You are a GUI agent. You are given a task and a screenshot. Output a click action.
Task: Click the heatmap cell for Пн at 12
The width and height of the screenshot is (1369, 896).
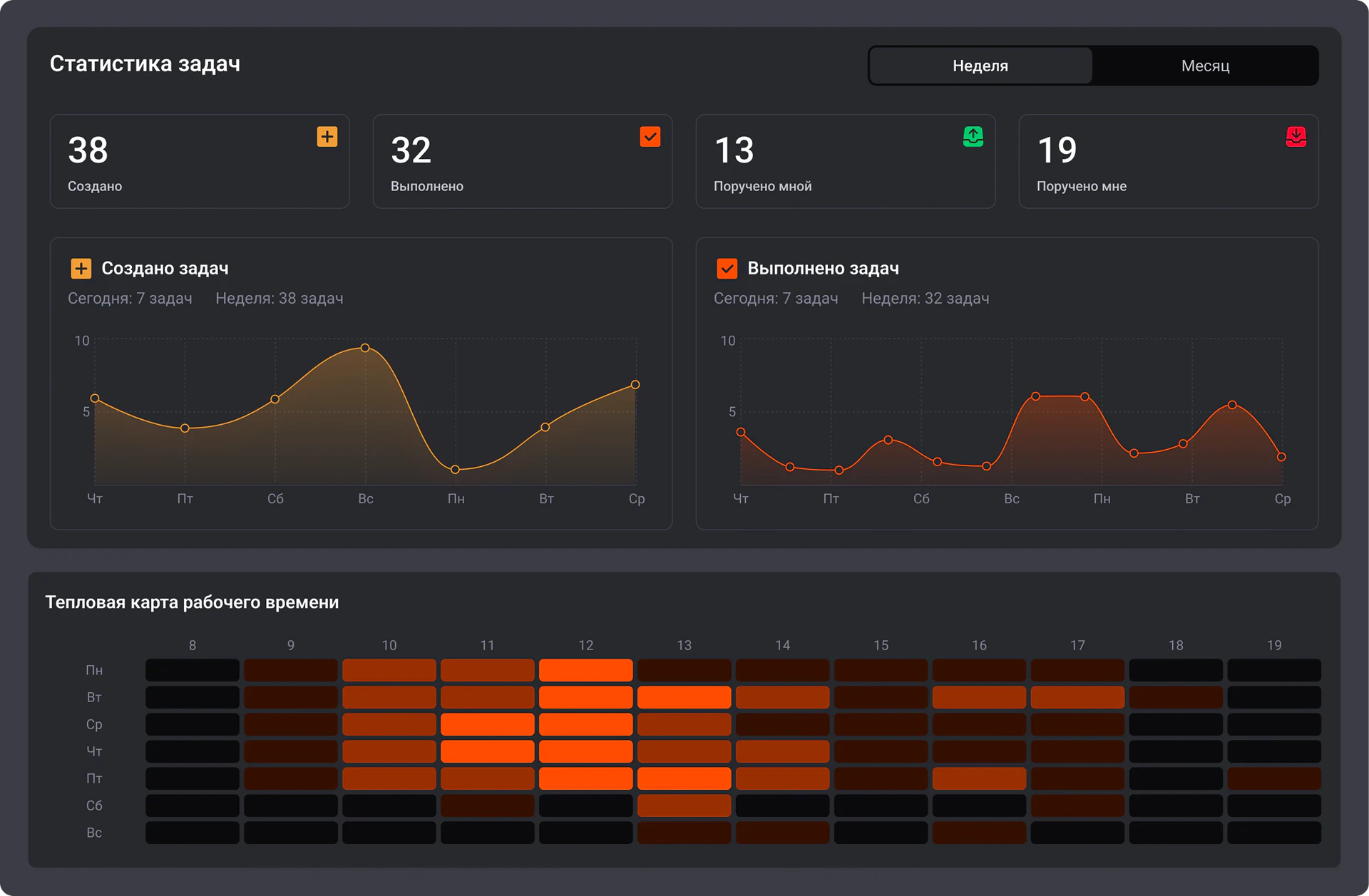(x=585, y=670)
